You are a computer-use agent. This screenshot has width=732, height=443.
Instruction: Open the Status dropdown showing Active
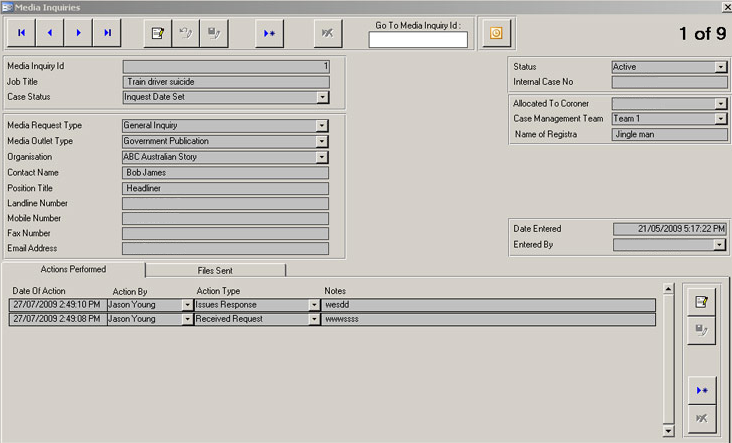tap(721, 67)
